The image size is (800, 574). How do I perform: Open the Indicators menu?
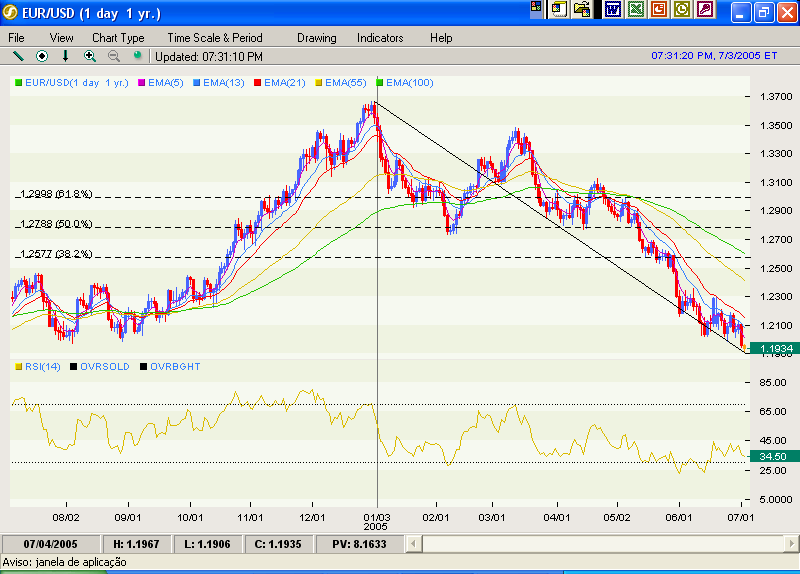[x=380, y=38]
